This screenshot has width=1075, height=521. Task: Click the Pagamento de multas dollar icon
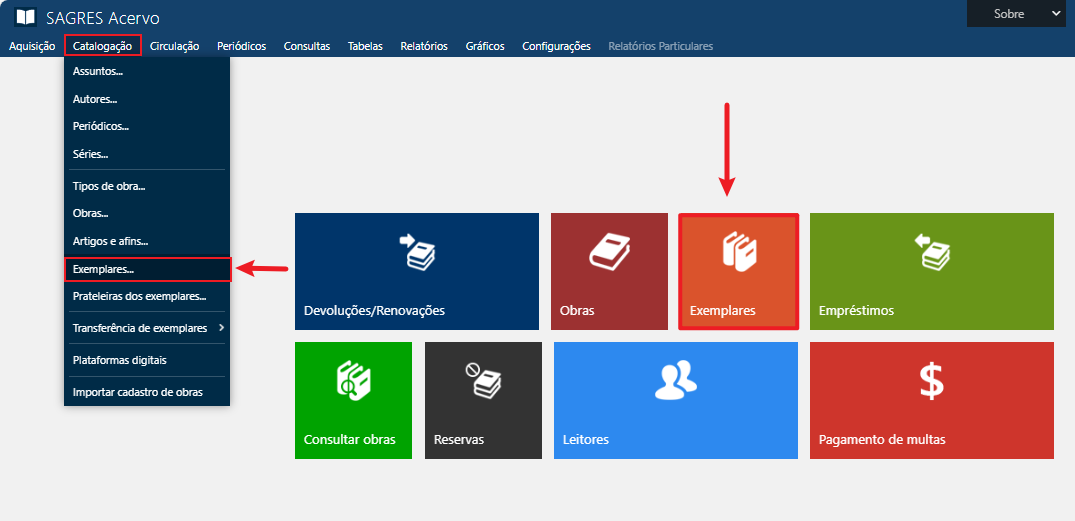(x=931, y=381)
